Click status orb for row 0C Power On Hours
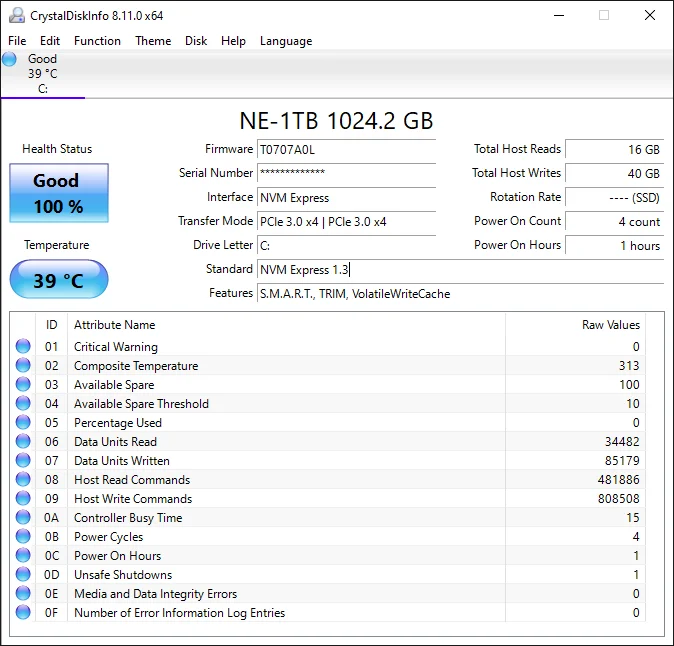Screen dimensions: 674x646 click(23, 555)
